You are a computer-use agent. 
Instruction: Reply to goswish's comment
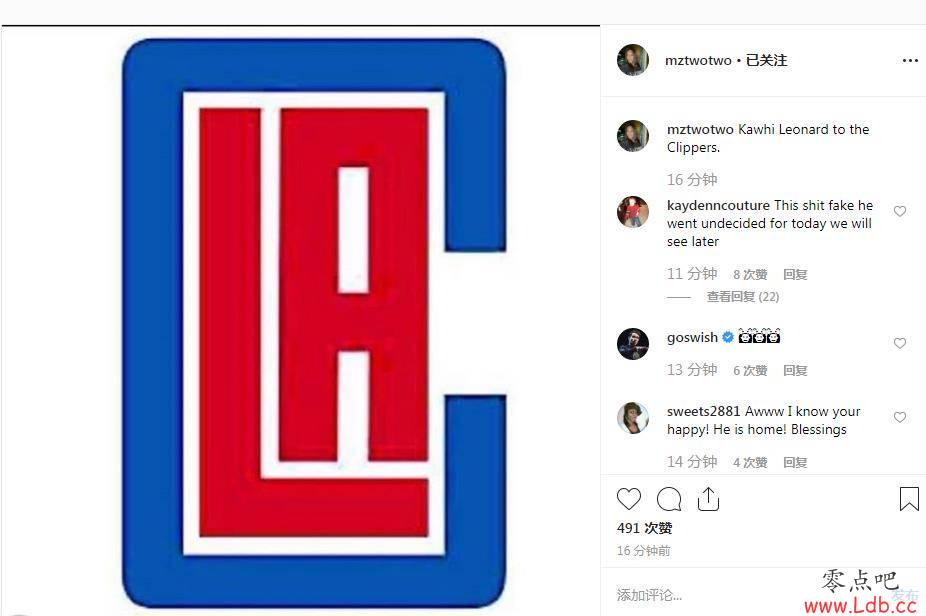(x=795, y=370)
